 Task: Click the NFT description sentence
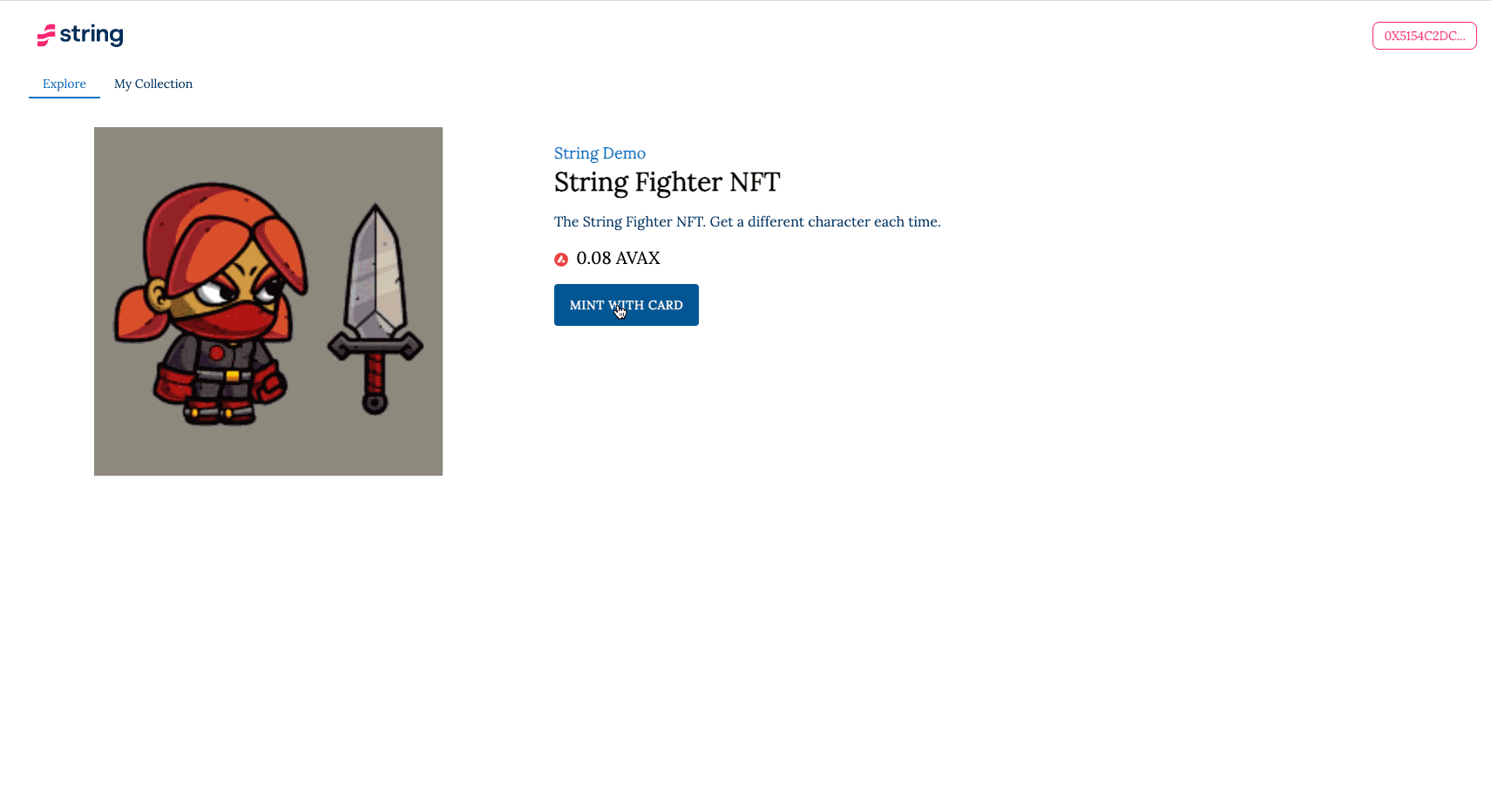[x=747, y=221]
